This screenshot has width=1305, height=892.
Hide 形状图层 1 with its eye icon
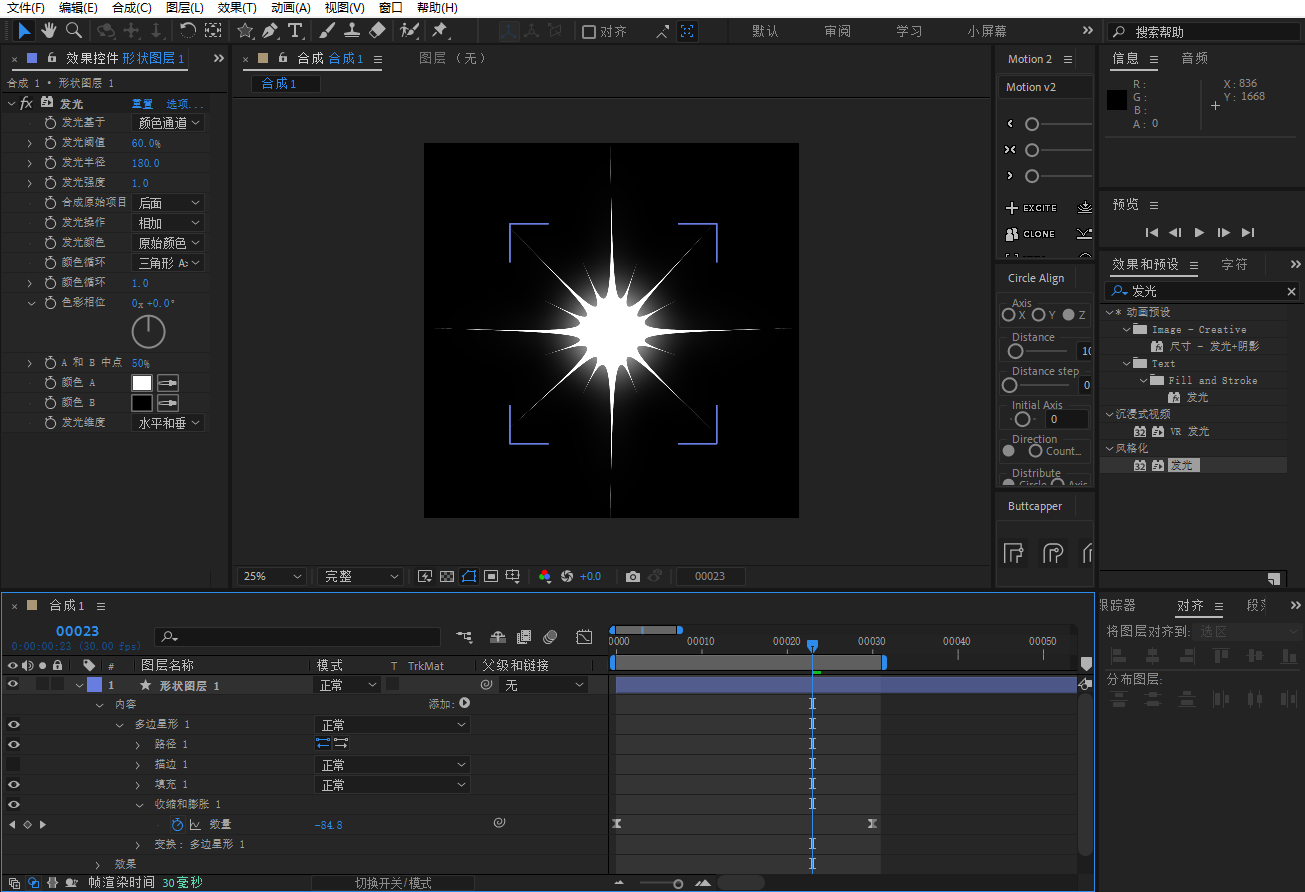(x=13, y=685)
